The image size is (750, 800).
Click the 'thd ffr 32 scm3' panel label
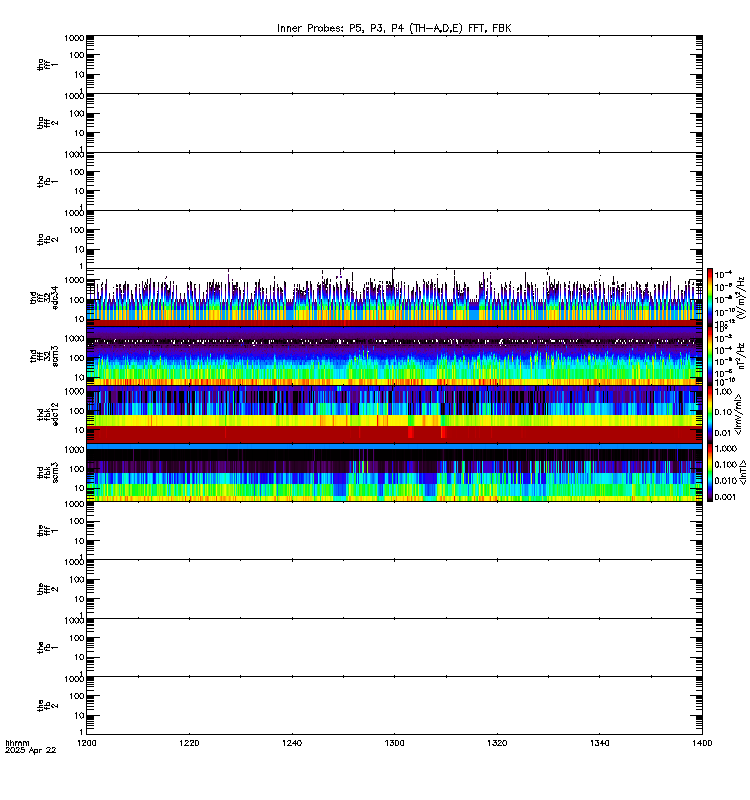point(44,356)
